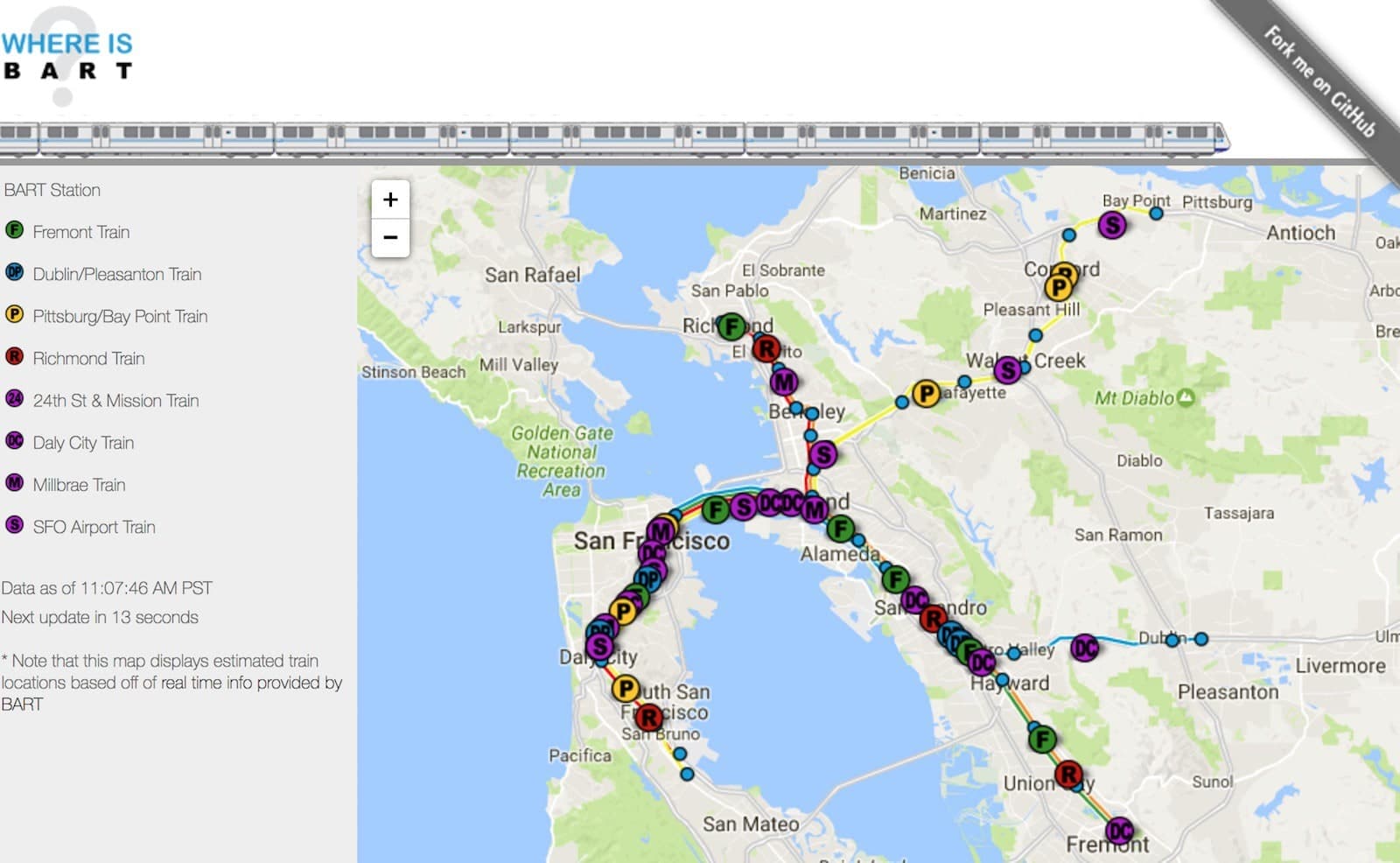This screenshot has width=1400, height=863.
Task: Select the Richmond train marker at Union City
Action: click(x=1068, y=775)
